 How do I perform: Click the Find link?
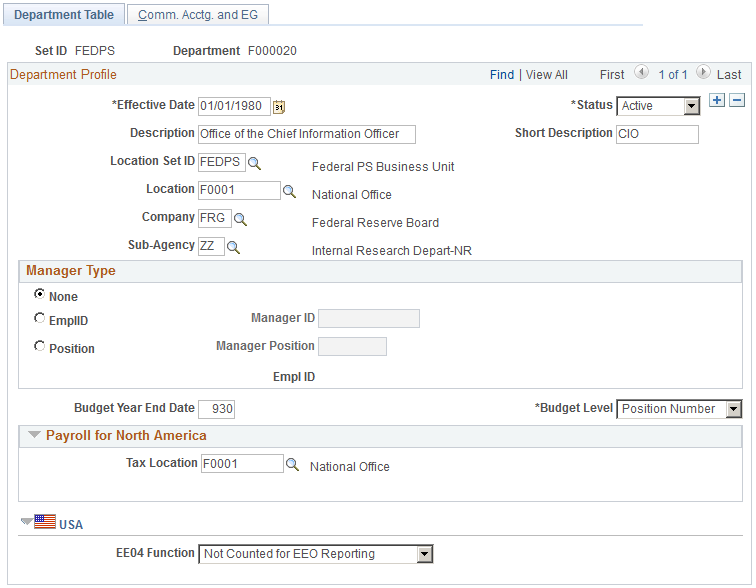pyautogui.click(x=502, y=75)
